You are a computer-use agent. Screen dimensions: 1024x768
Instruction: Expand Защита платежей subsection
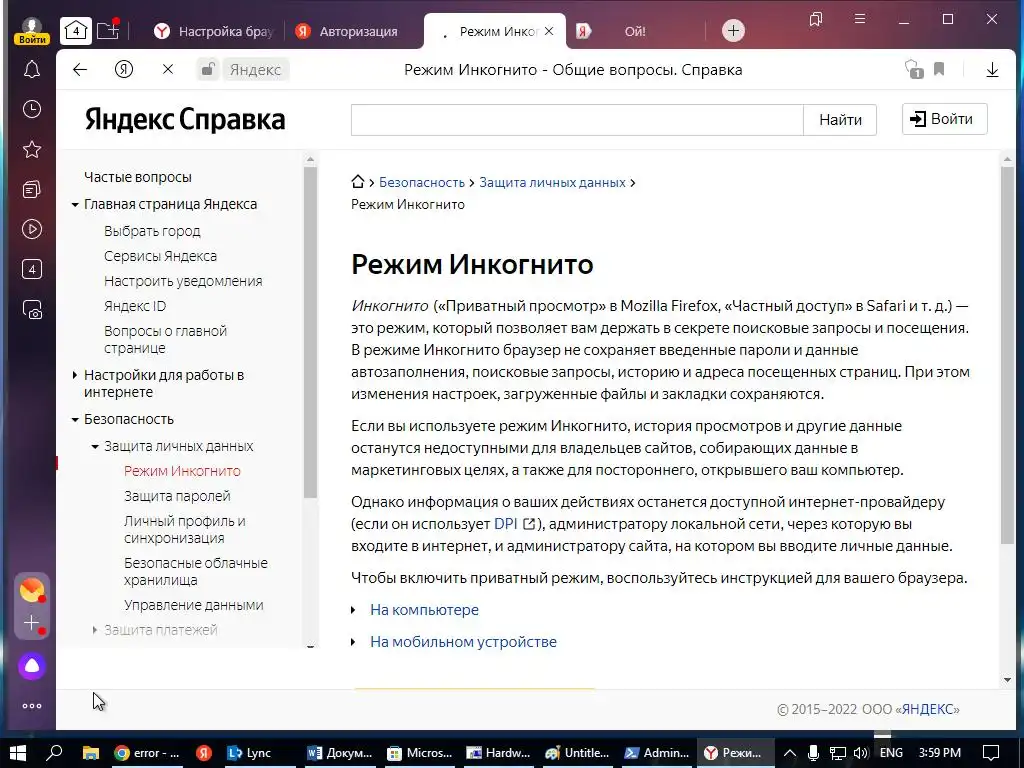pyautogui.click(x=95, y=630)
